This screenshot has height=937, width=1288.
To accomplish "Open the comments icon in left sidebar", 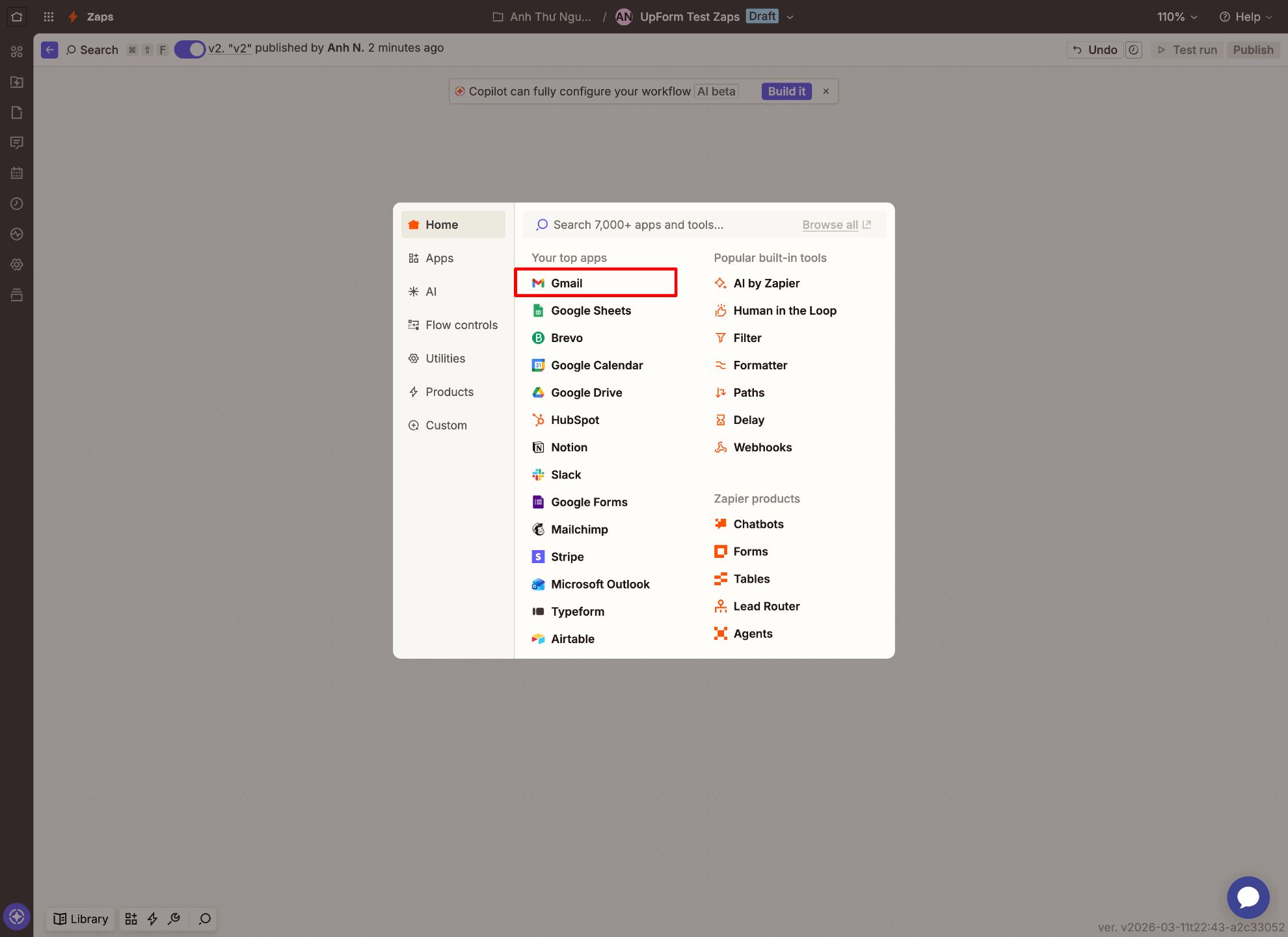I will pyautogui.click(x=17, y=142).
